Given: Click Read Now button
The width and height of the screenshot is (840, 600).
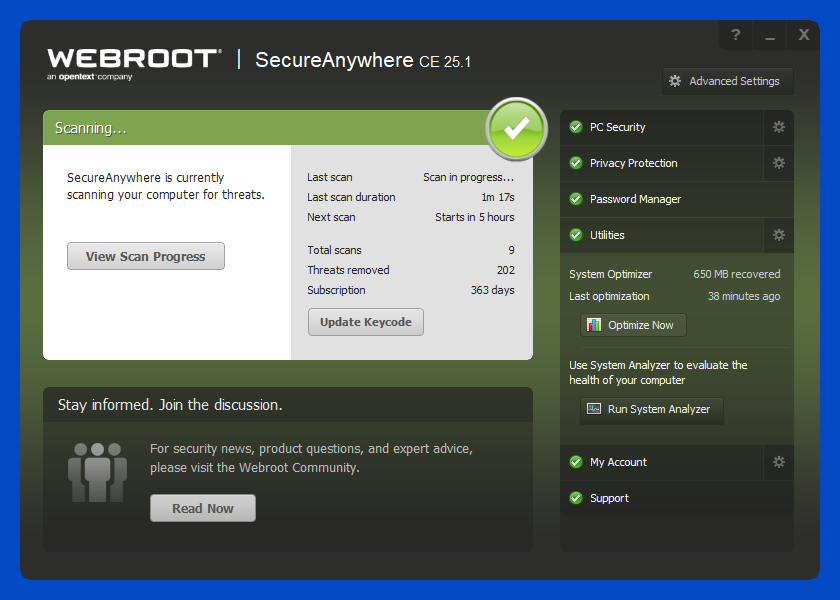Looking at the screenshot, I should point(203,508).
